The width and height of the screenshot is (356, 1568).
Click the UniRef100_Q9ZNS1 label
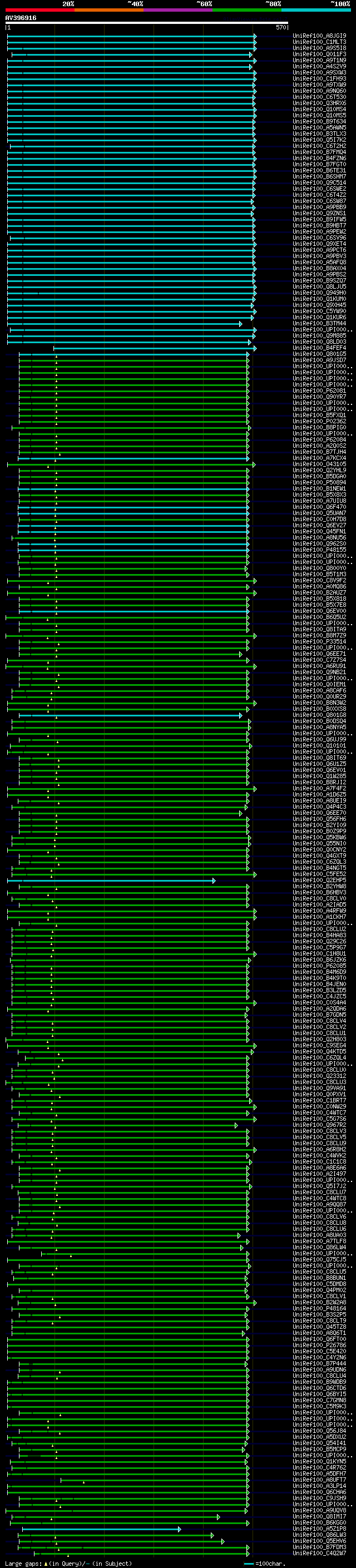click(319, 214)
